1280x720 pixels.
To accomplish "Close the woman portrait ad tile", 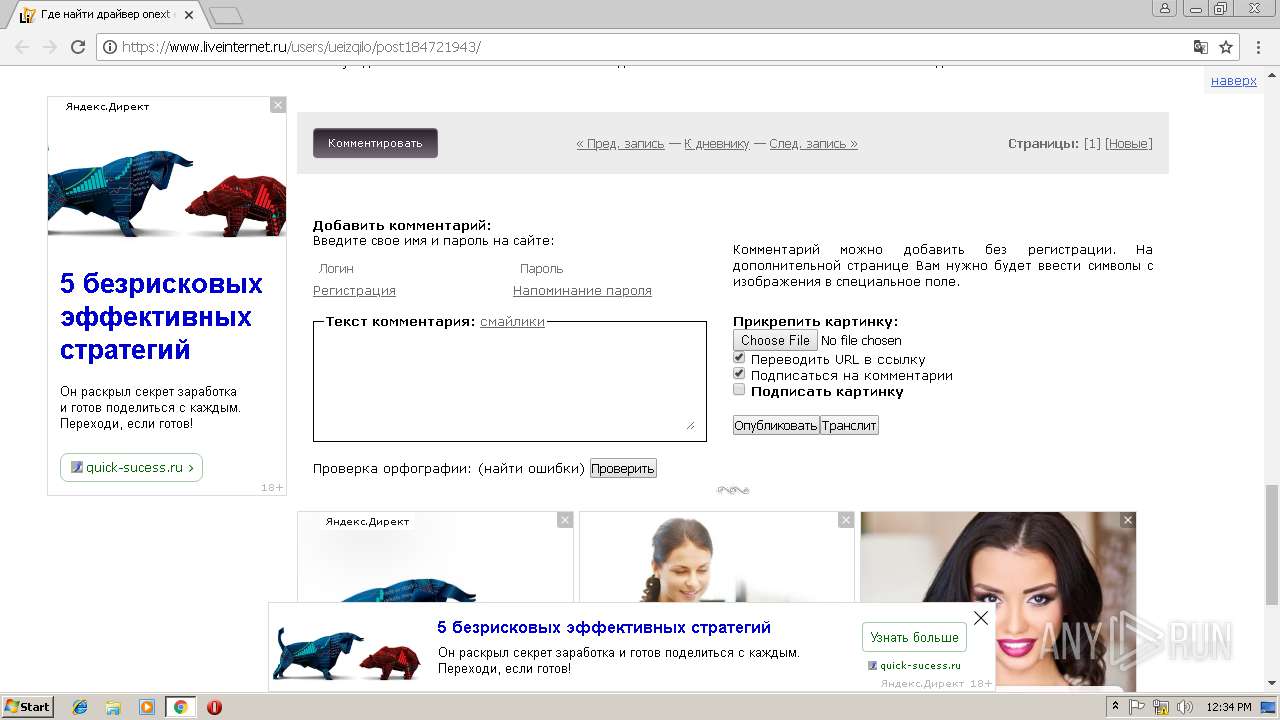I will click(1128, 520).
